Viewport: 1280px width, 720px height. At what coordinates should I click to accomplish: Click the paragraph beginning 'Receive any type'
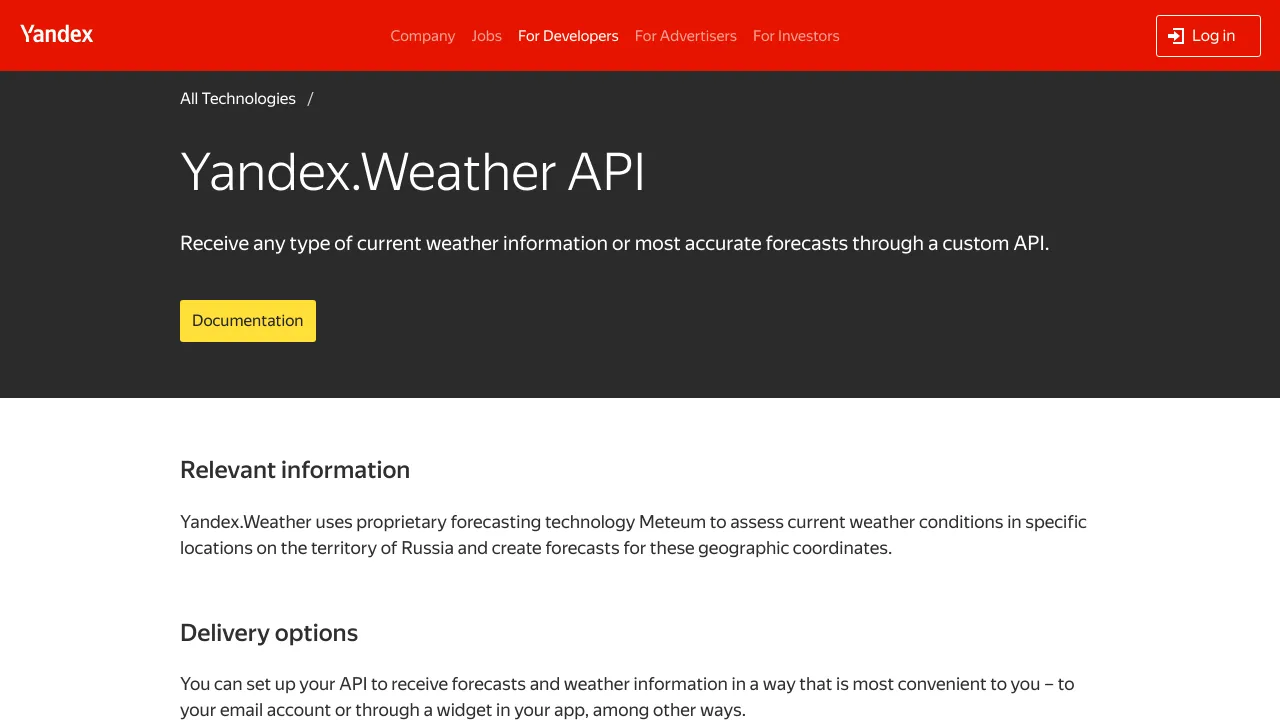click(x=614, y=243)
